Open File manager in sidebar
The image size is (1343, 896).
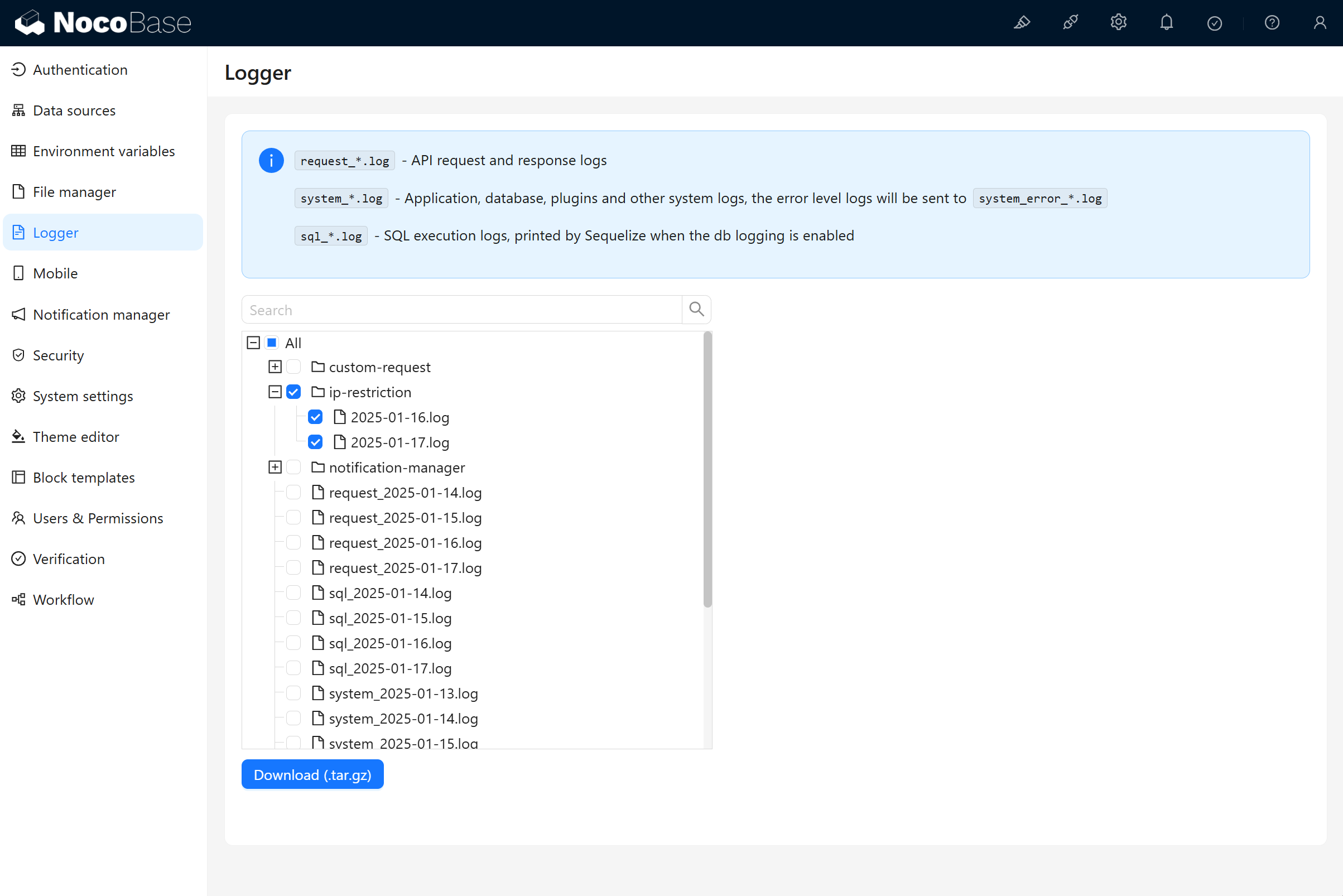click(74, 192)
